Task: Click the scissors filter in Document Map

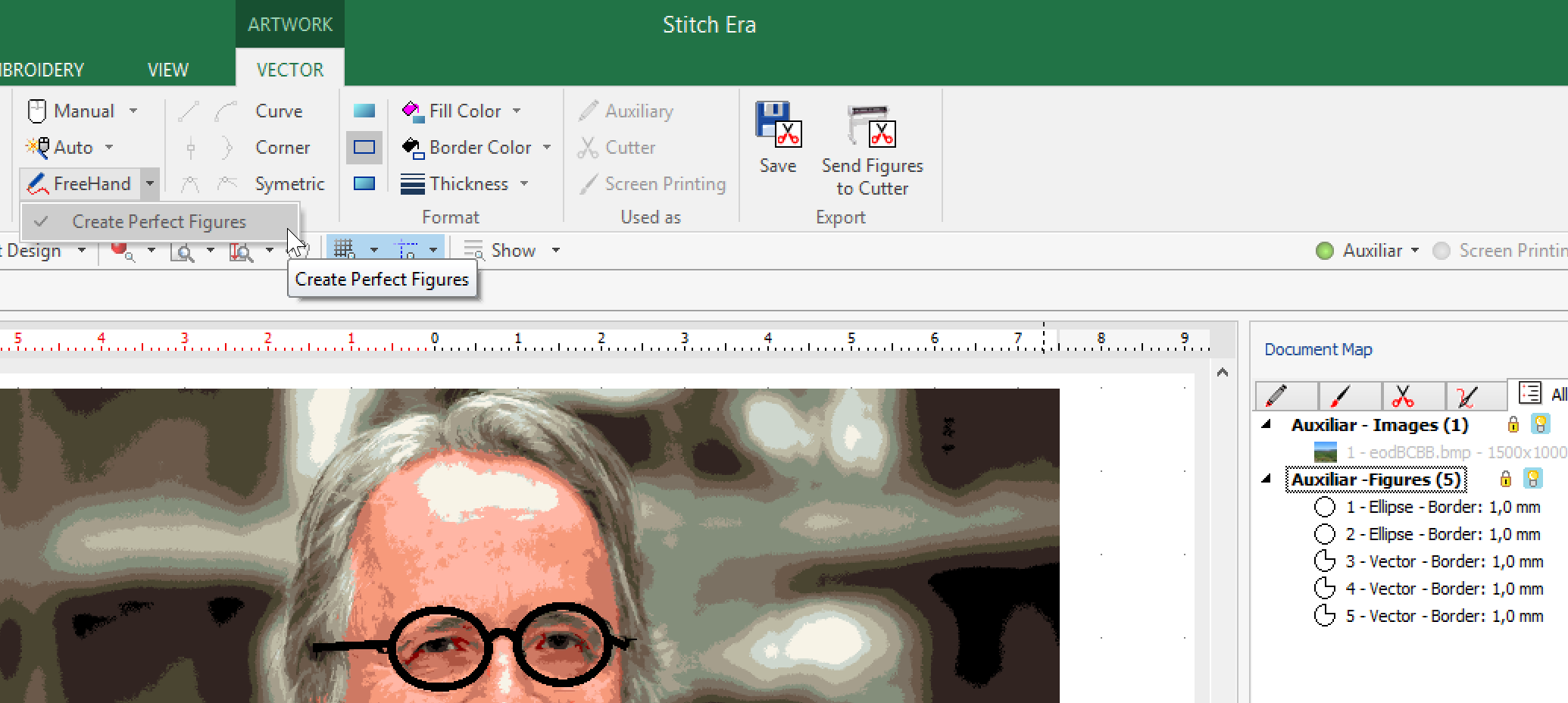Action: 1403,395
